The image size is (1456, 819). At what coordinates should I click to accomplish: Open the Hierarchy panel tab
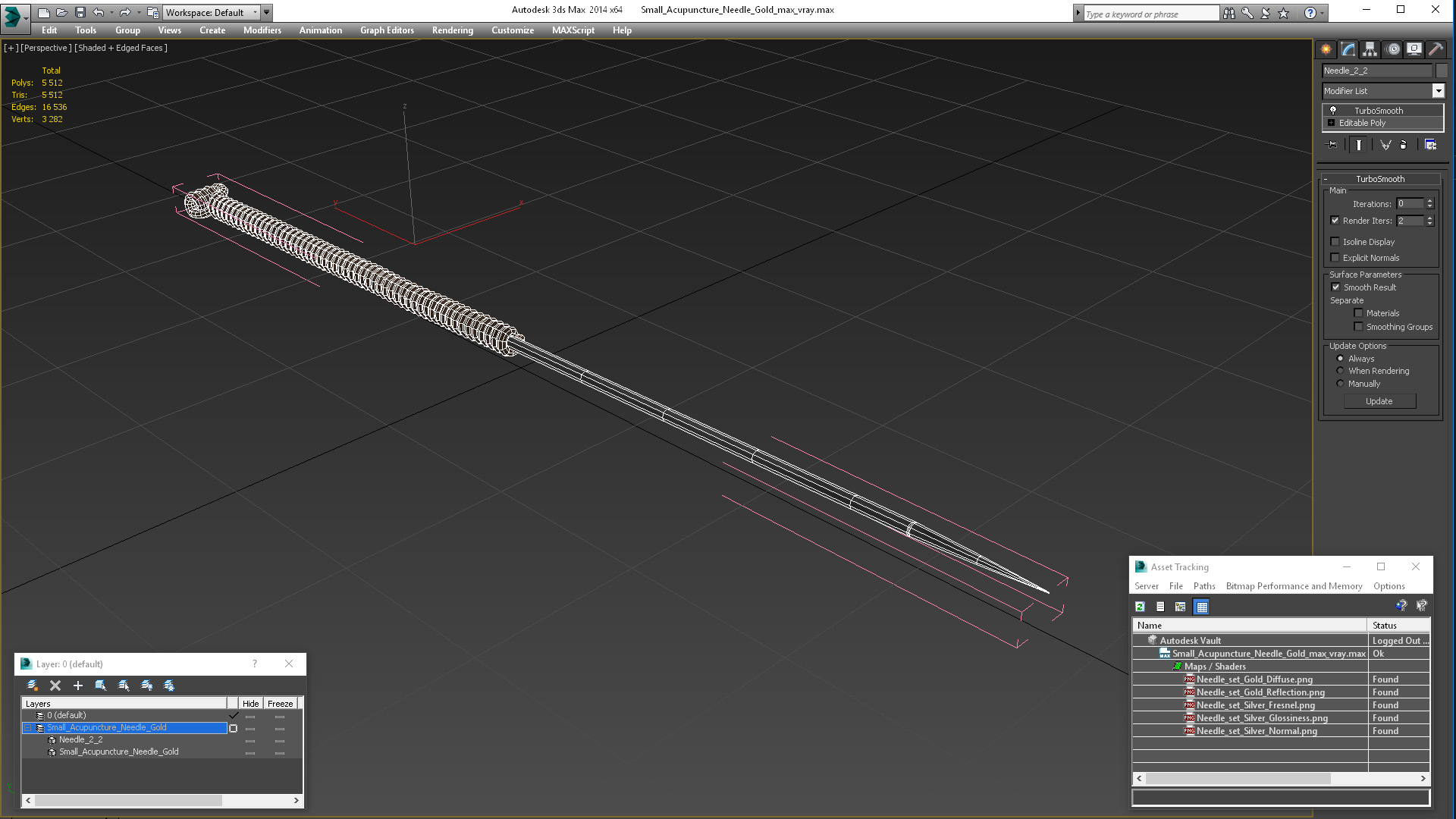pos(1370,49)
